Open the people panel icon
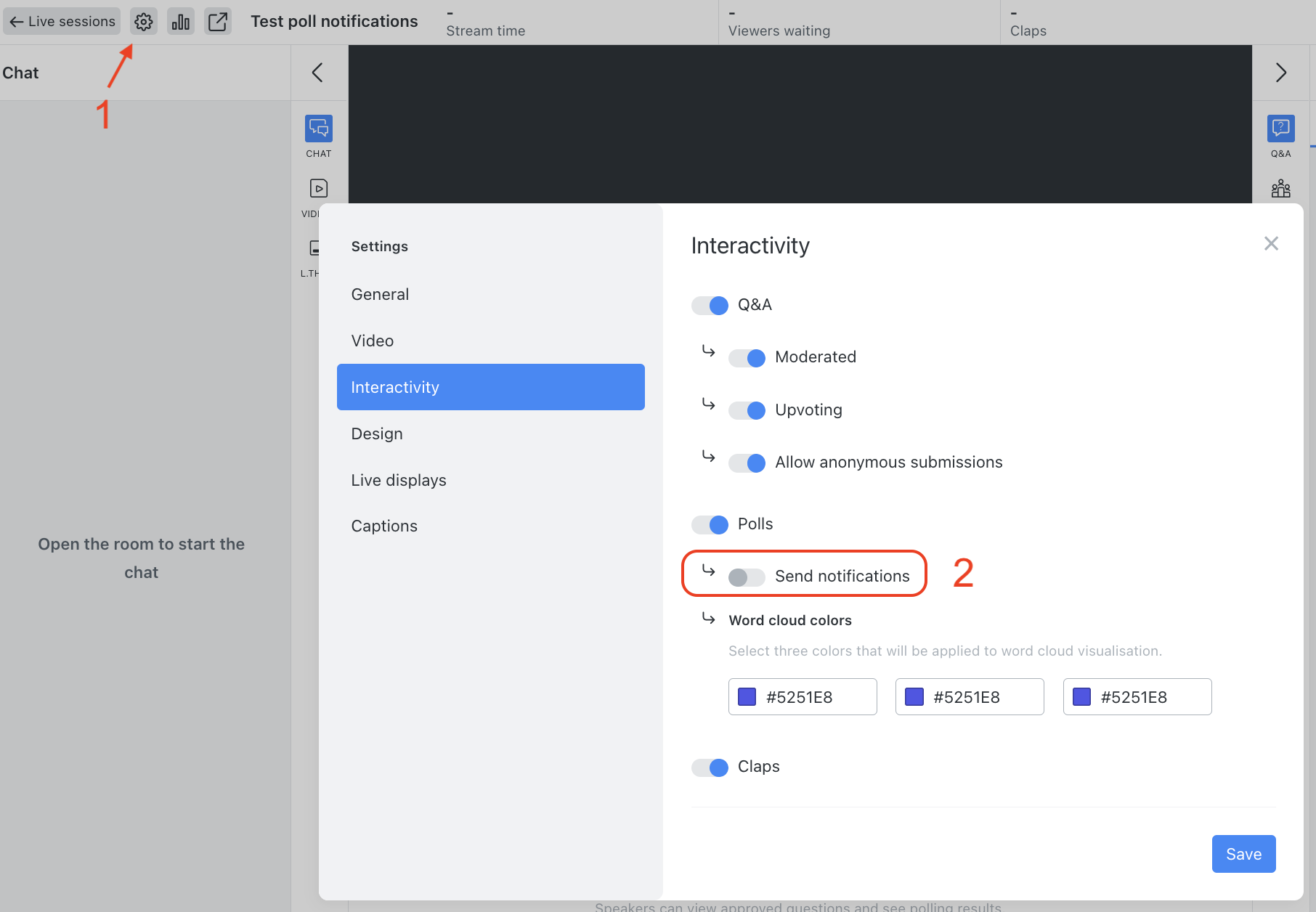 pyautogui.click(x=1281, y=189)
